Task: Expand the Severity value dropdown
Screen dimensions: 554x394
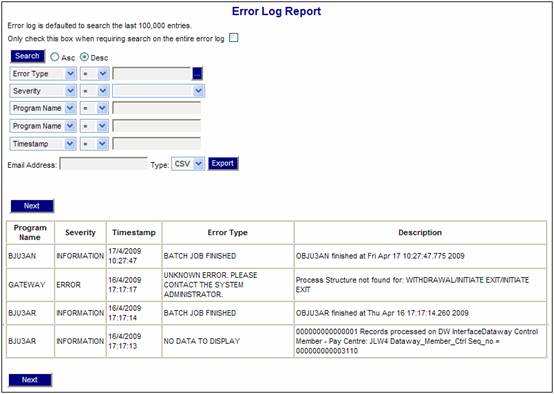Action: pos(158,91)
